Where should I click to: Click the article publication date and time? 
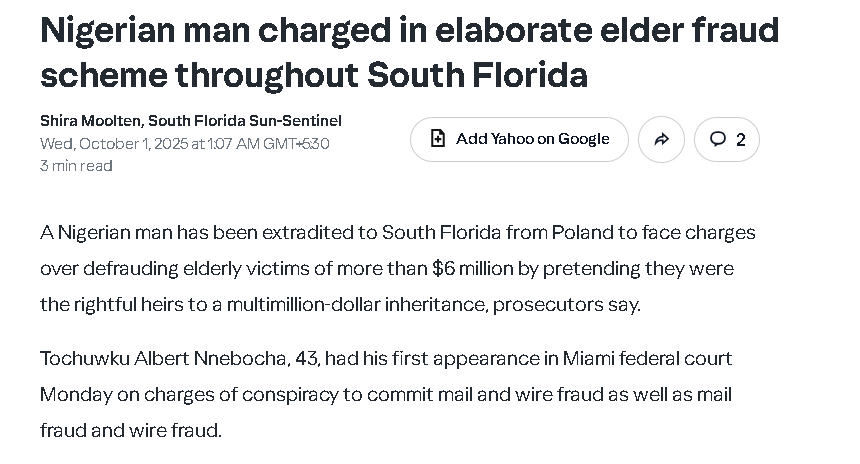click(x=184, y=143)
